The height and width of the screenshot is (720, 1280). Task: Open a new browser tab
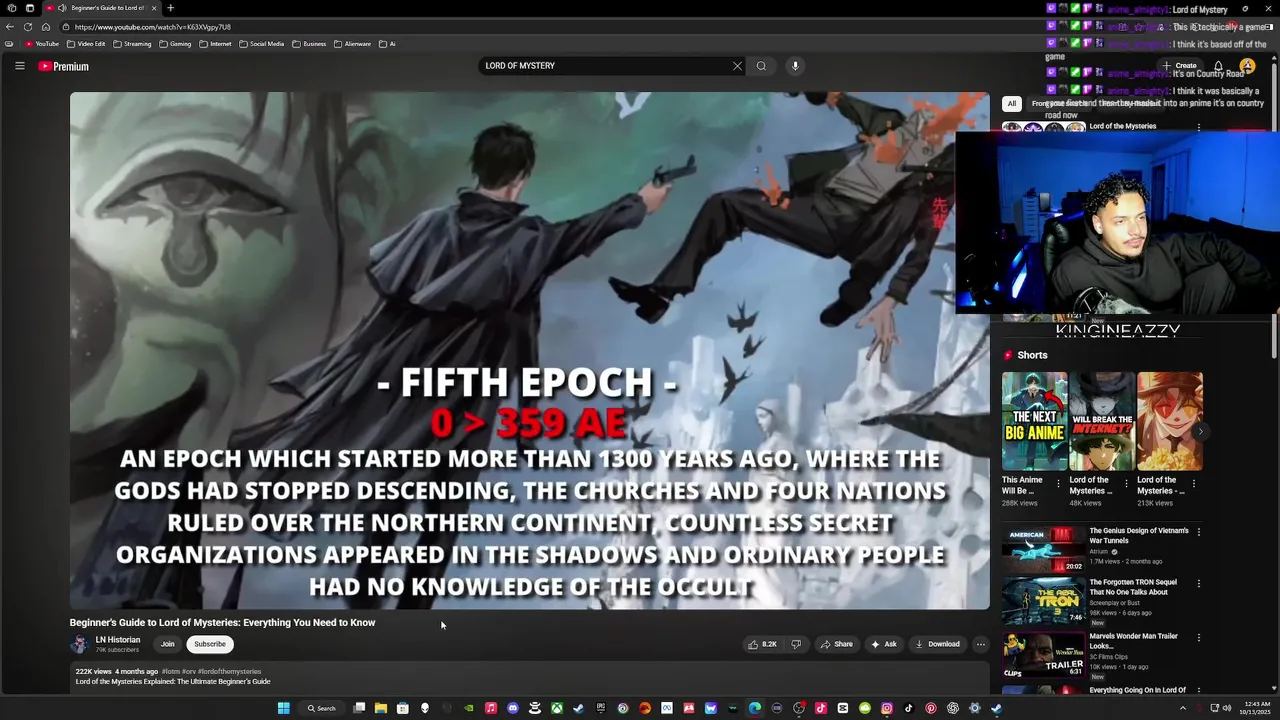tap(170, 8)
